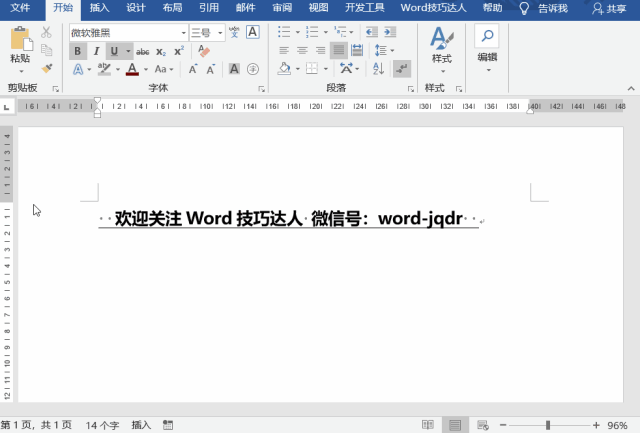Open the font name dropdown
The height and width of the screenshot is (433, 640).
coord(183,33)
